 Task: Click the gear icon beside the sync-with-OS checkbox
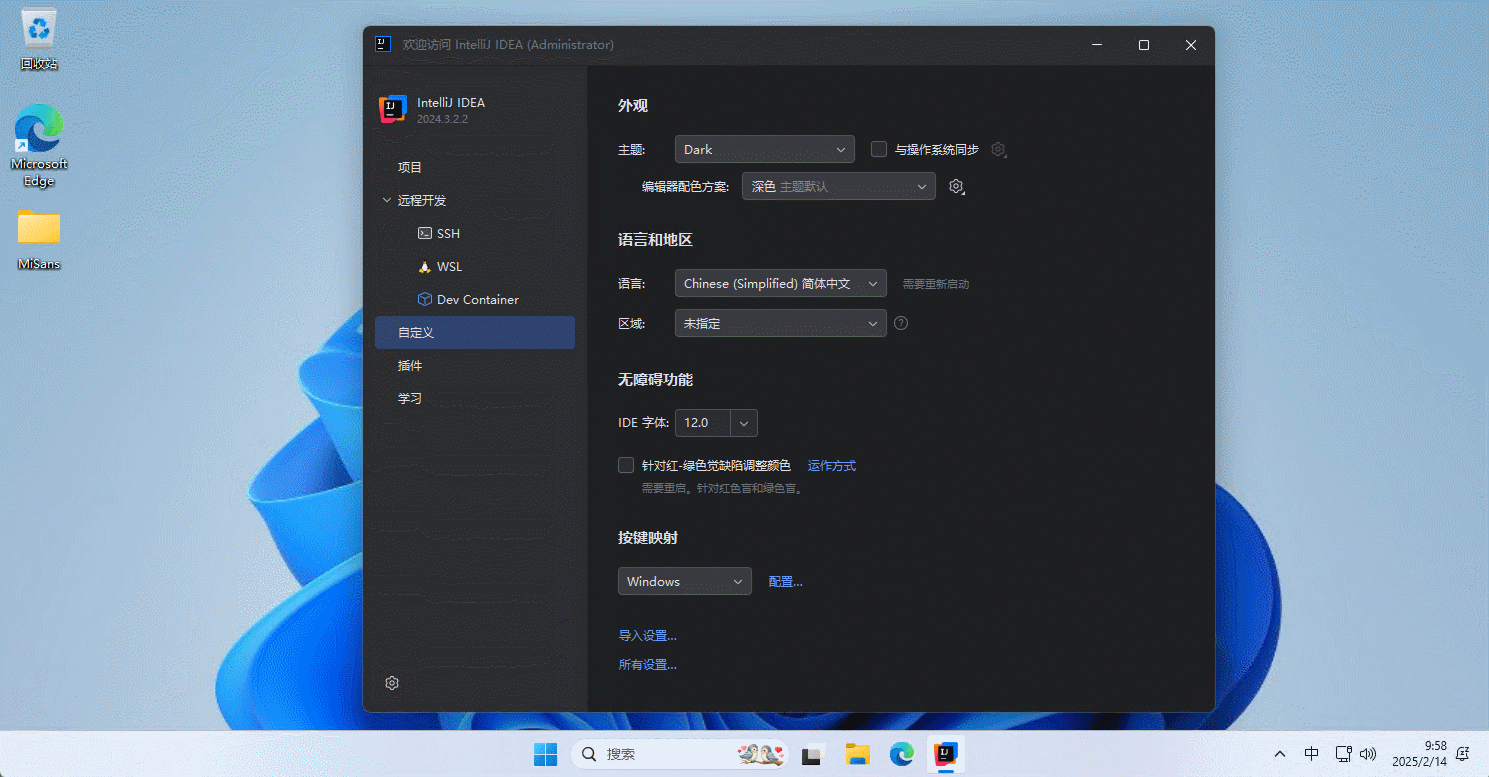998,149
